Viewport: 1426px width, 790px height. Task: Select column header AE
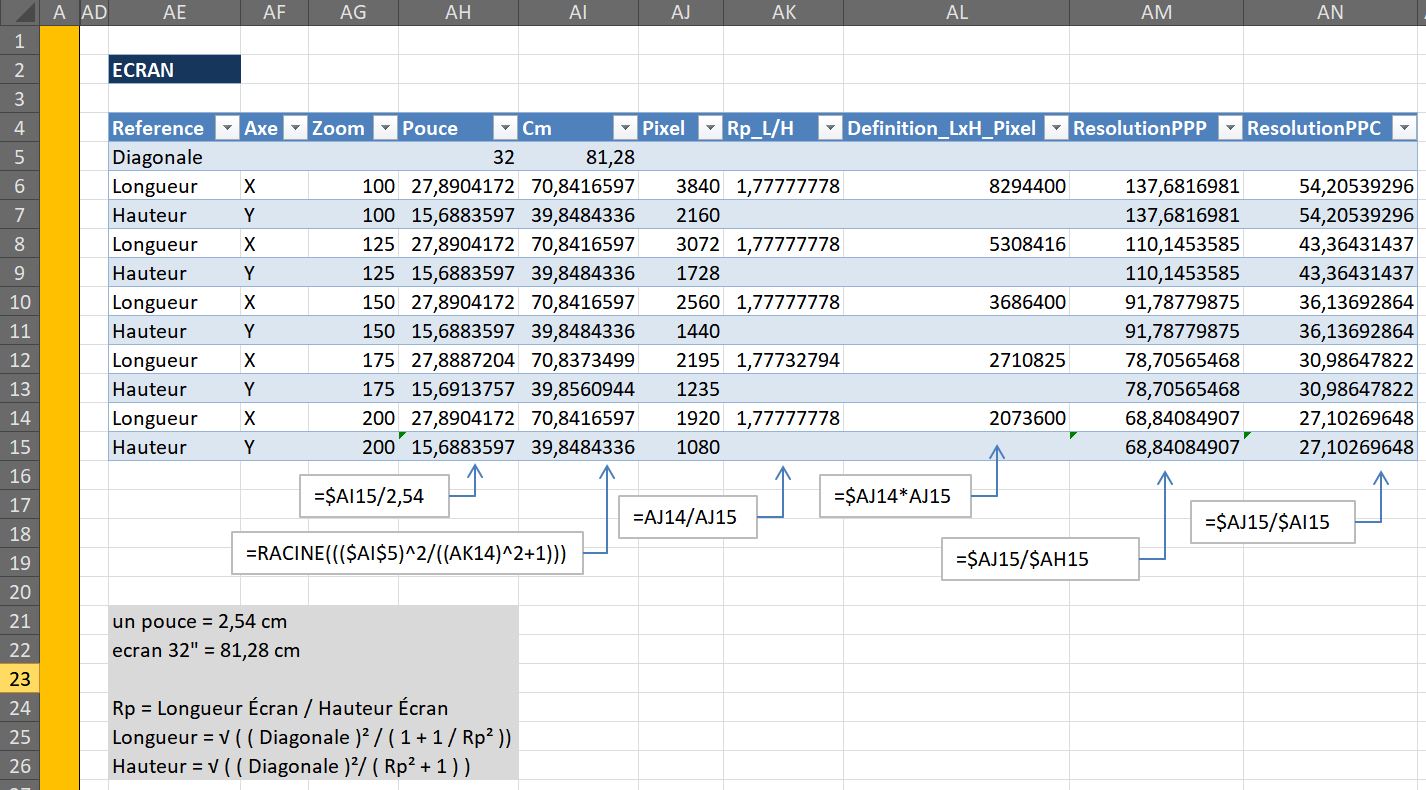pos(174,12)
